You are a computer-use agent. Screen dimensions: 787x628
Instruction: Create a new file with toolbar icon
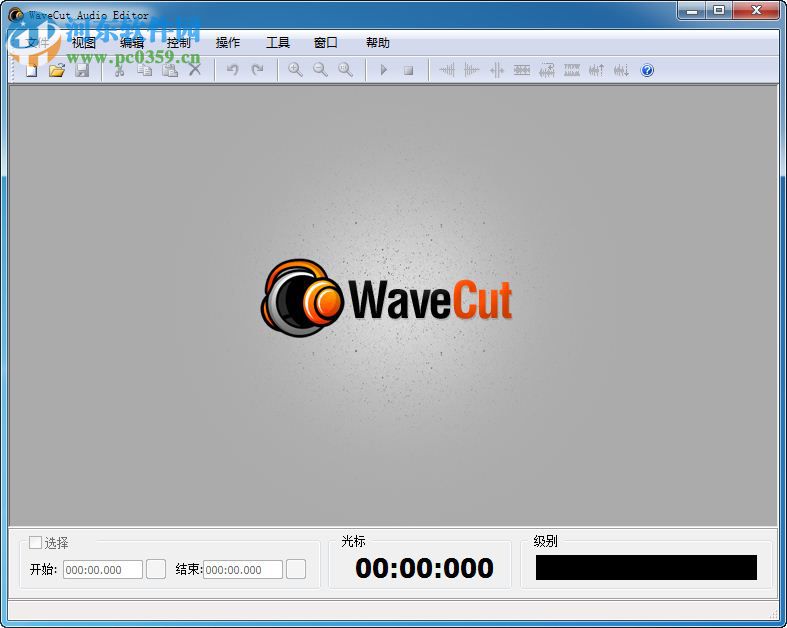[32, 70]
